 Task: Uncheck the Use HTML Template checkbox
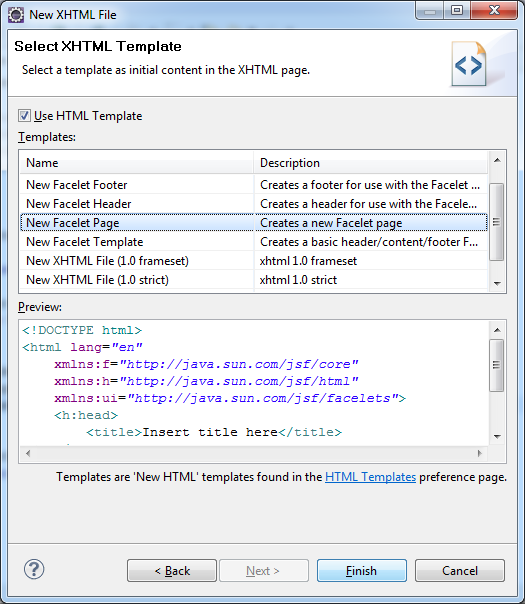[x=24, y=116]
